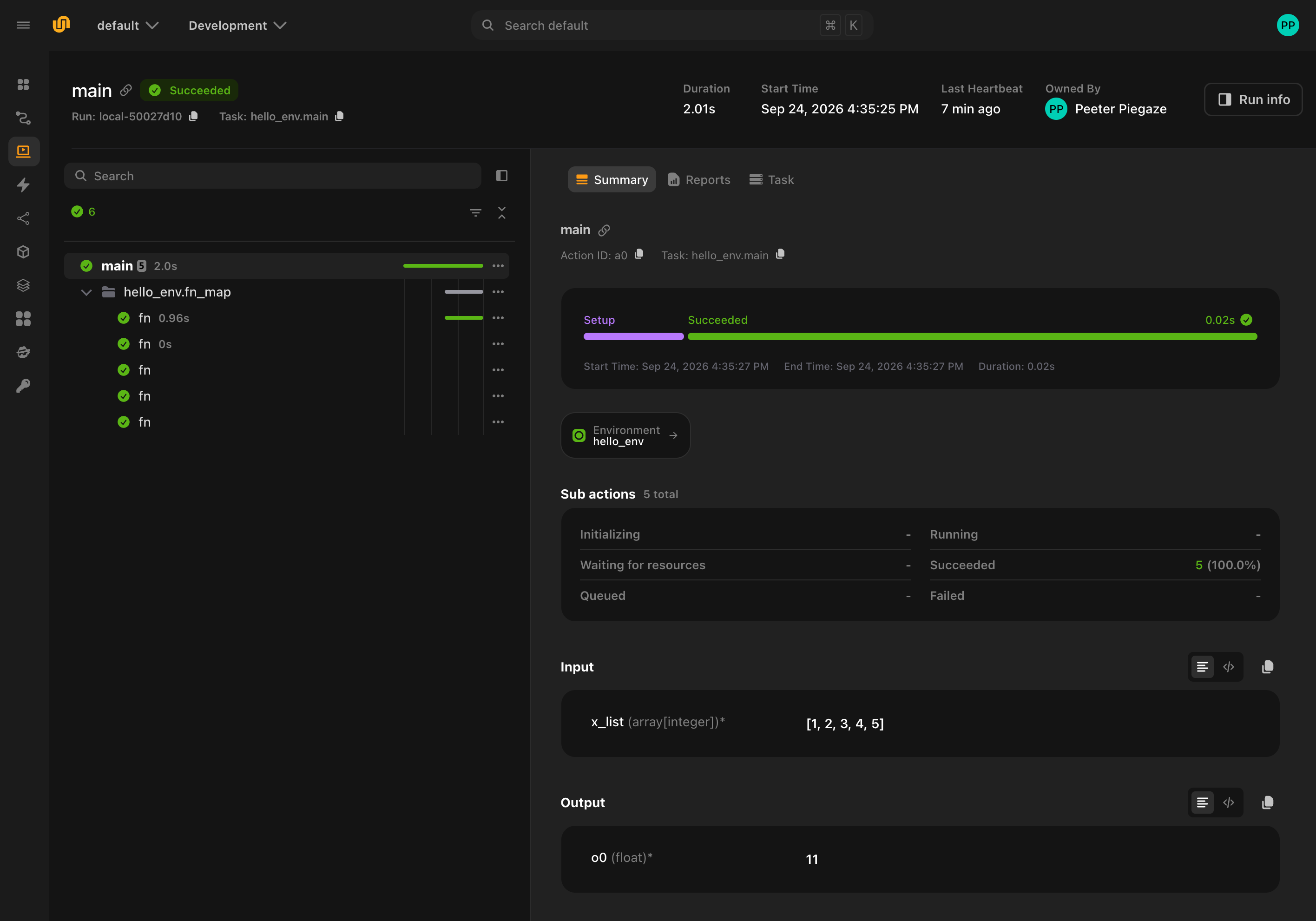The width and height of the screenshot is (1316, 921).
Task: Copy the Output values
Action: (1268, 803)
